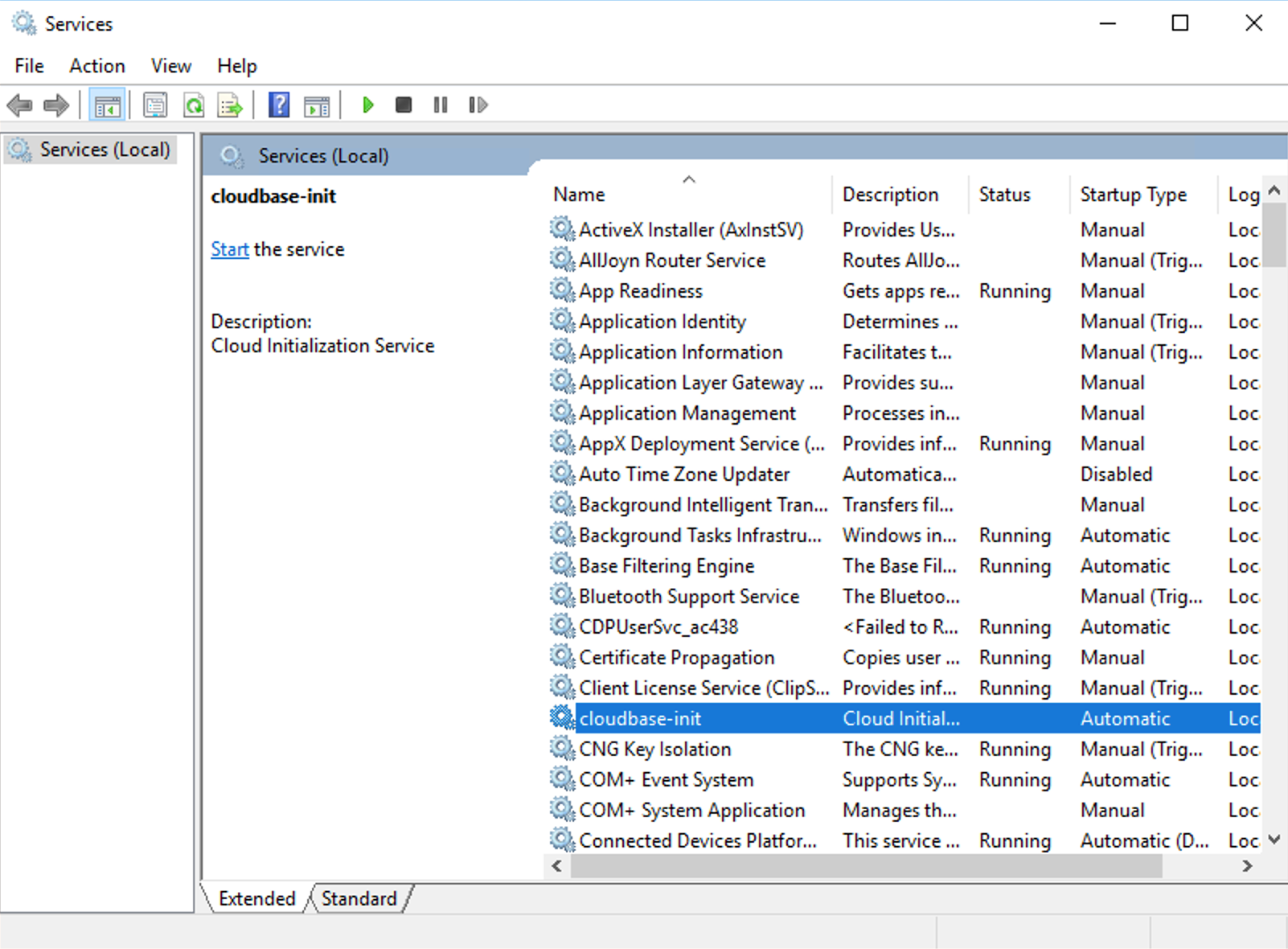Click the Export List toolbar icon

click(230, 105)
